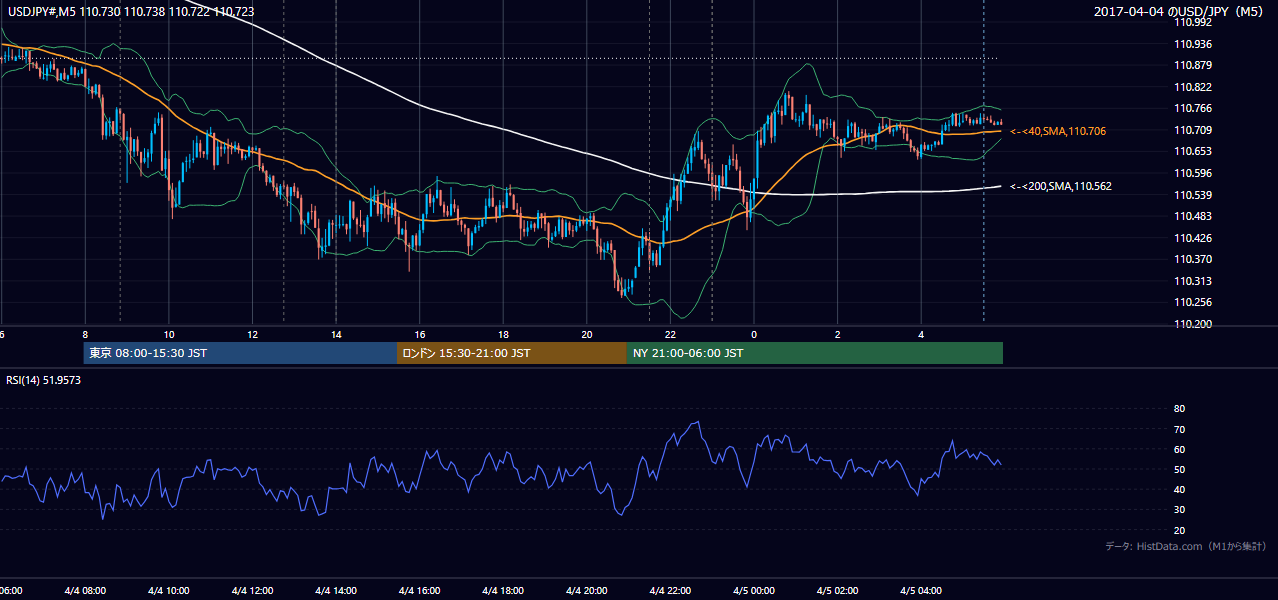Click the 4/4 12:00 time label
The image size is (1278, 600).
point(252,590)
